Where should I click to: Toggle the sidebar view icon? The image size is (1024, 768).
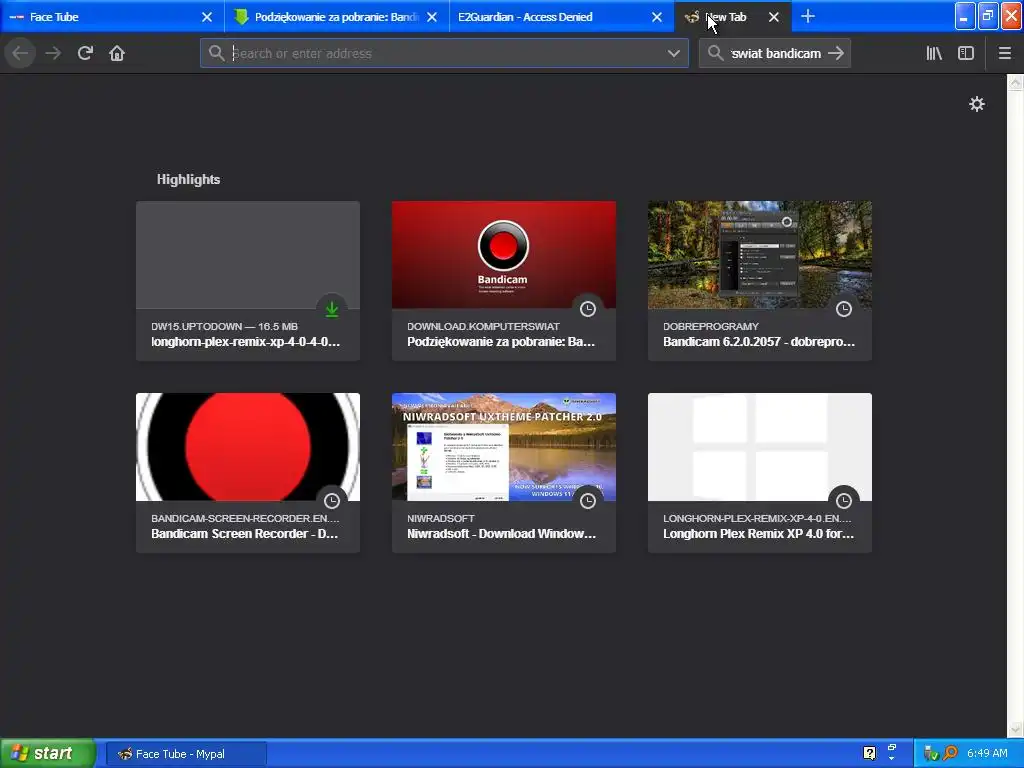pos(966,53)
